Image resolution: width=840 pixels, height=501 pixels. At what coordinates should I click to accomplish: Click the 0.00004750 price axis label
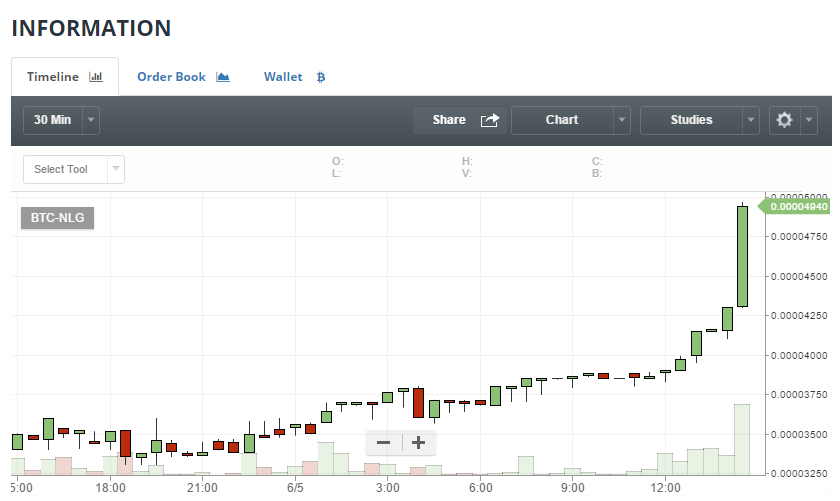[x=799, y=237]
